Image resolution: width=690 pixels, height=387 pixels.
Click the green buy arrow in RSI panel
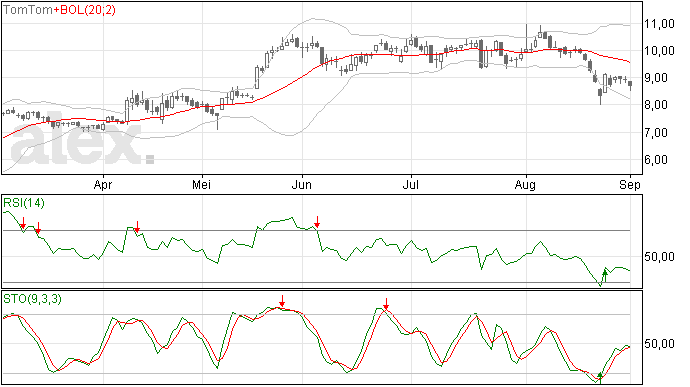coord(605,276)
